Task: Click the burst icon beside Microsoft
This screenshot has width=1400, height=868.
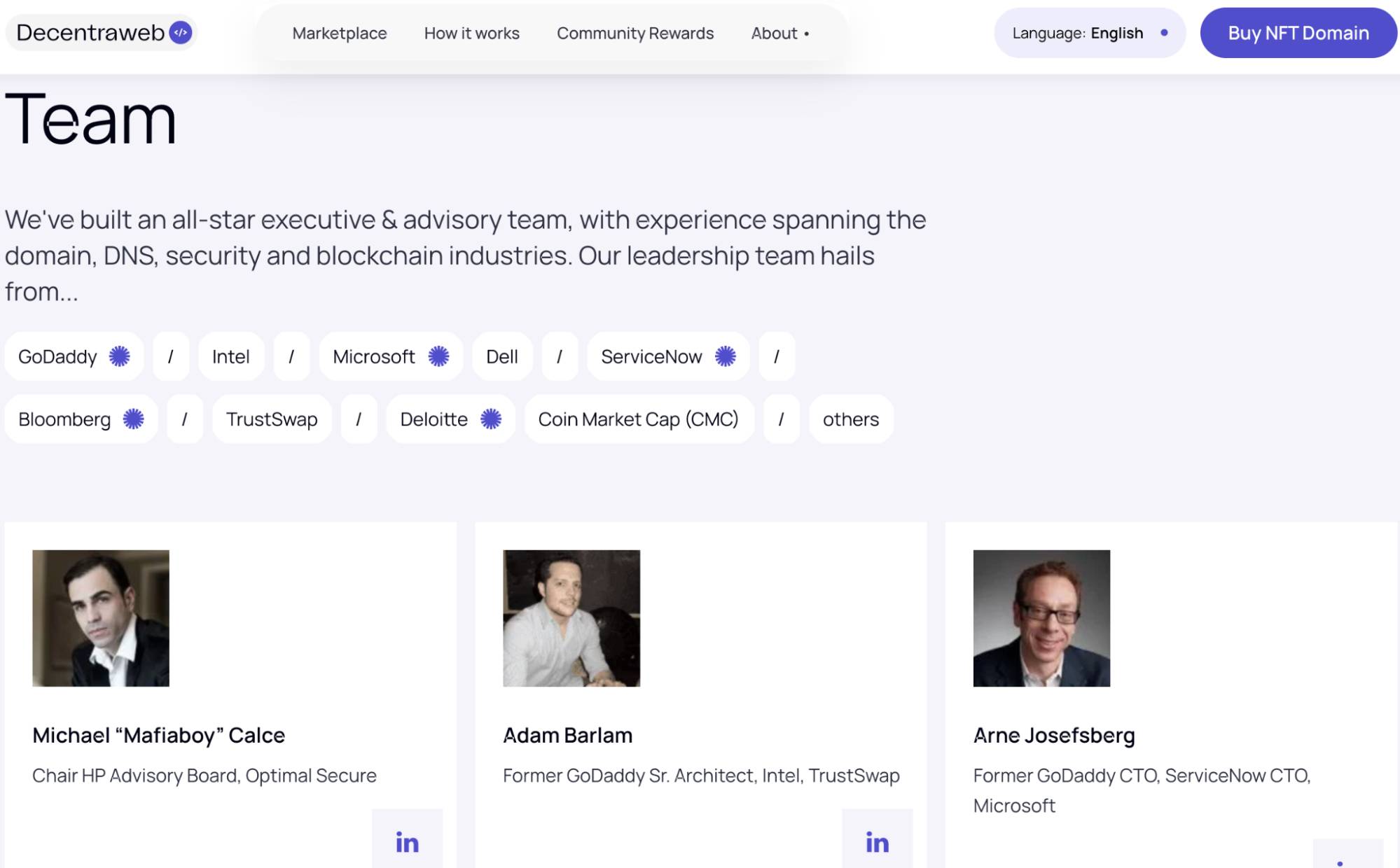Action: [438, 356]
